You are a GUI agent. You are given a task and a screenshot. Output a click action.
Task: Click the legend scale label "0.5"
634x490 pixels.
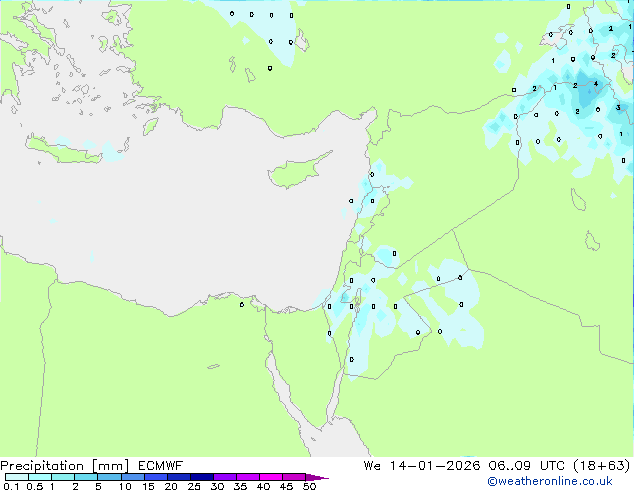35,486
